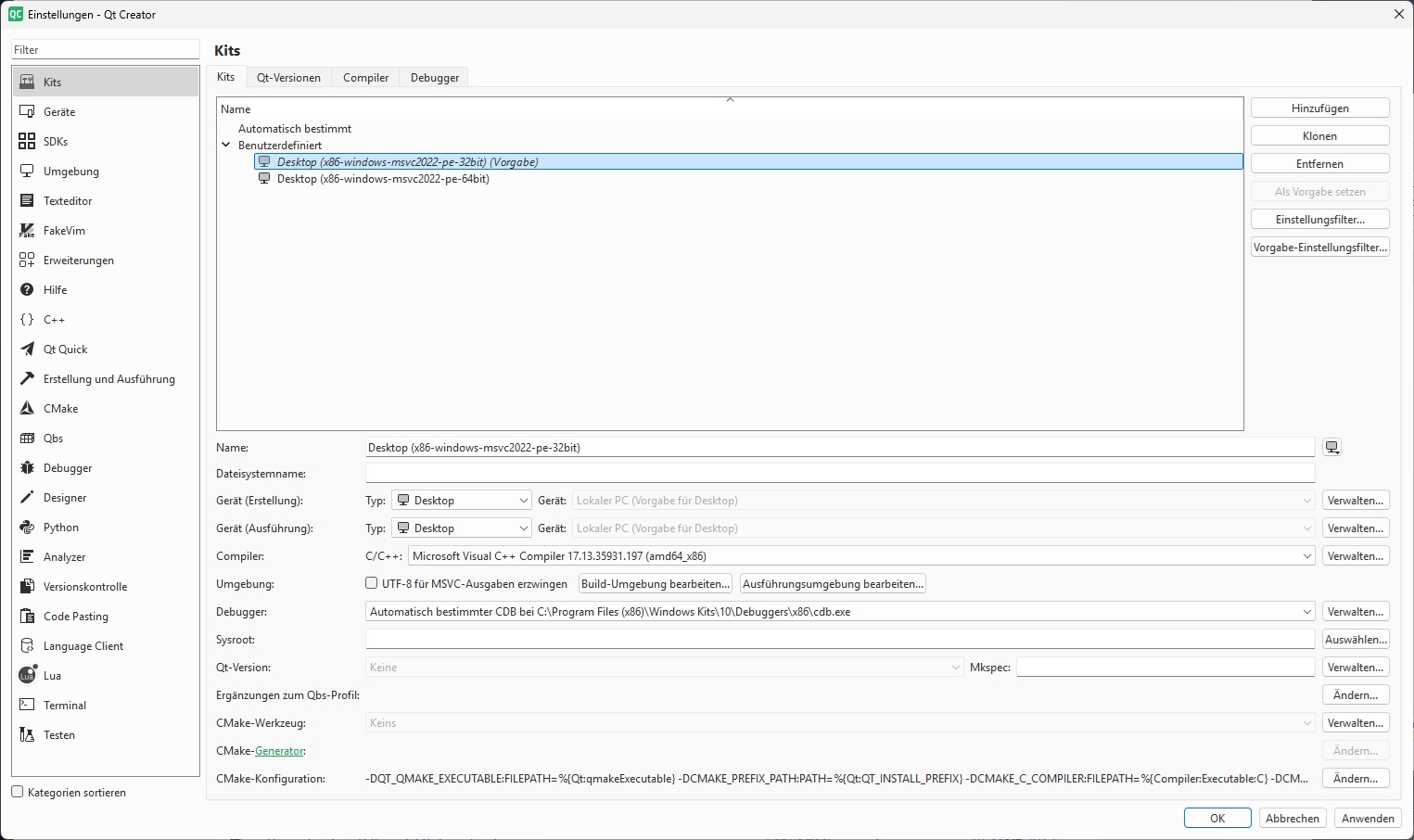
Task: Open Gerät (Ausführung) device dropdown
Action: 944,528
